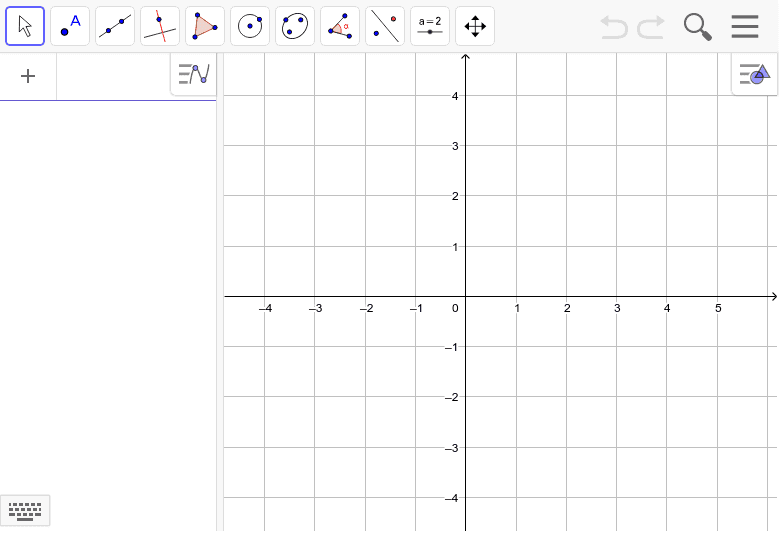Pick the Angle tool

coord(340,26)
